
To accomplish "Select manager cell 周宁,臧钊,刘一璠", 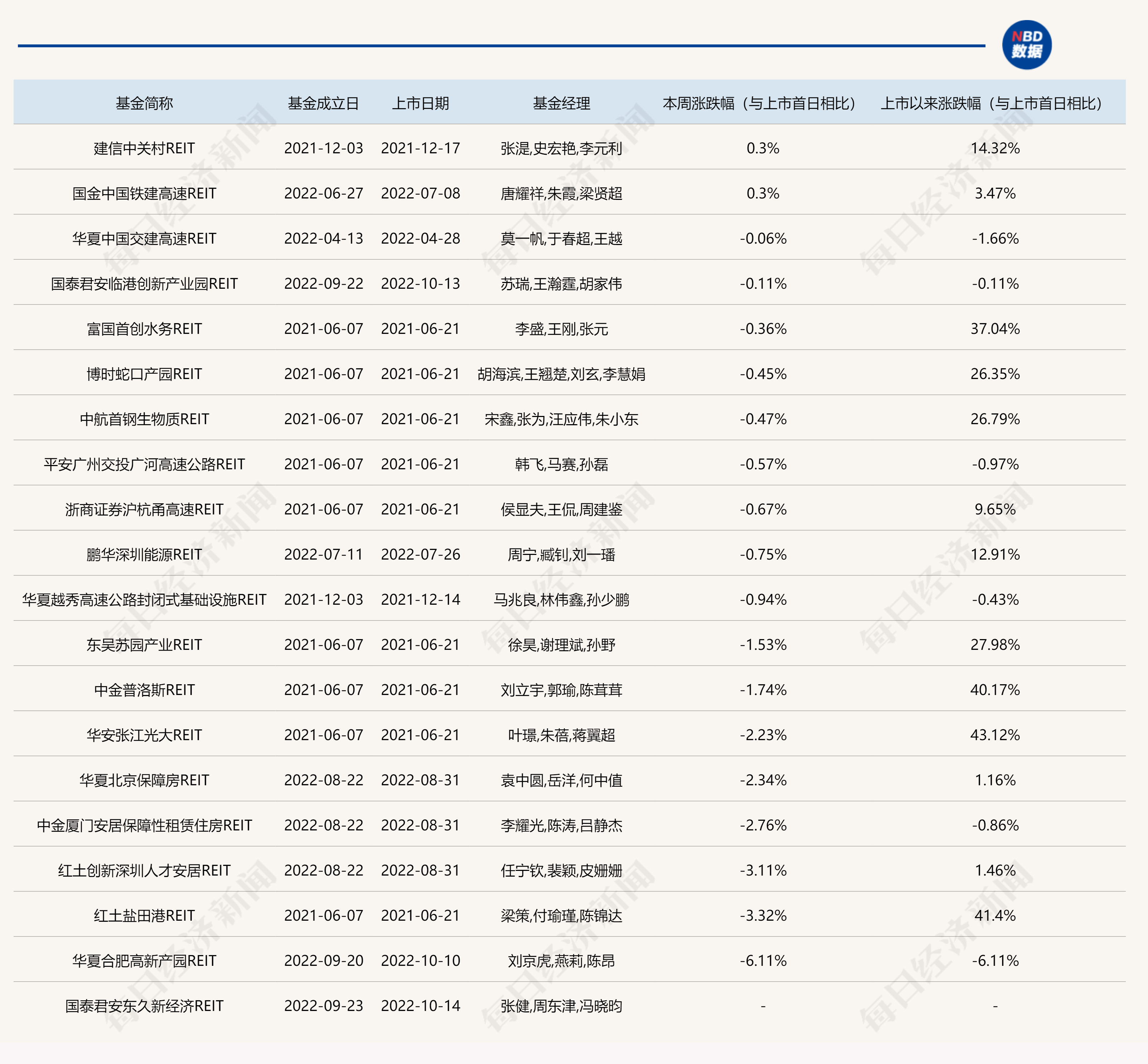I will click(561, 555).
